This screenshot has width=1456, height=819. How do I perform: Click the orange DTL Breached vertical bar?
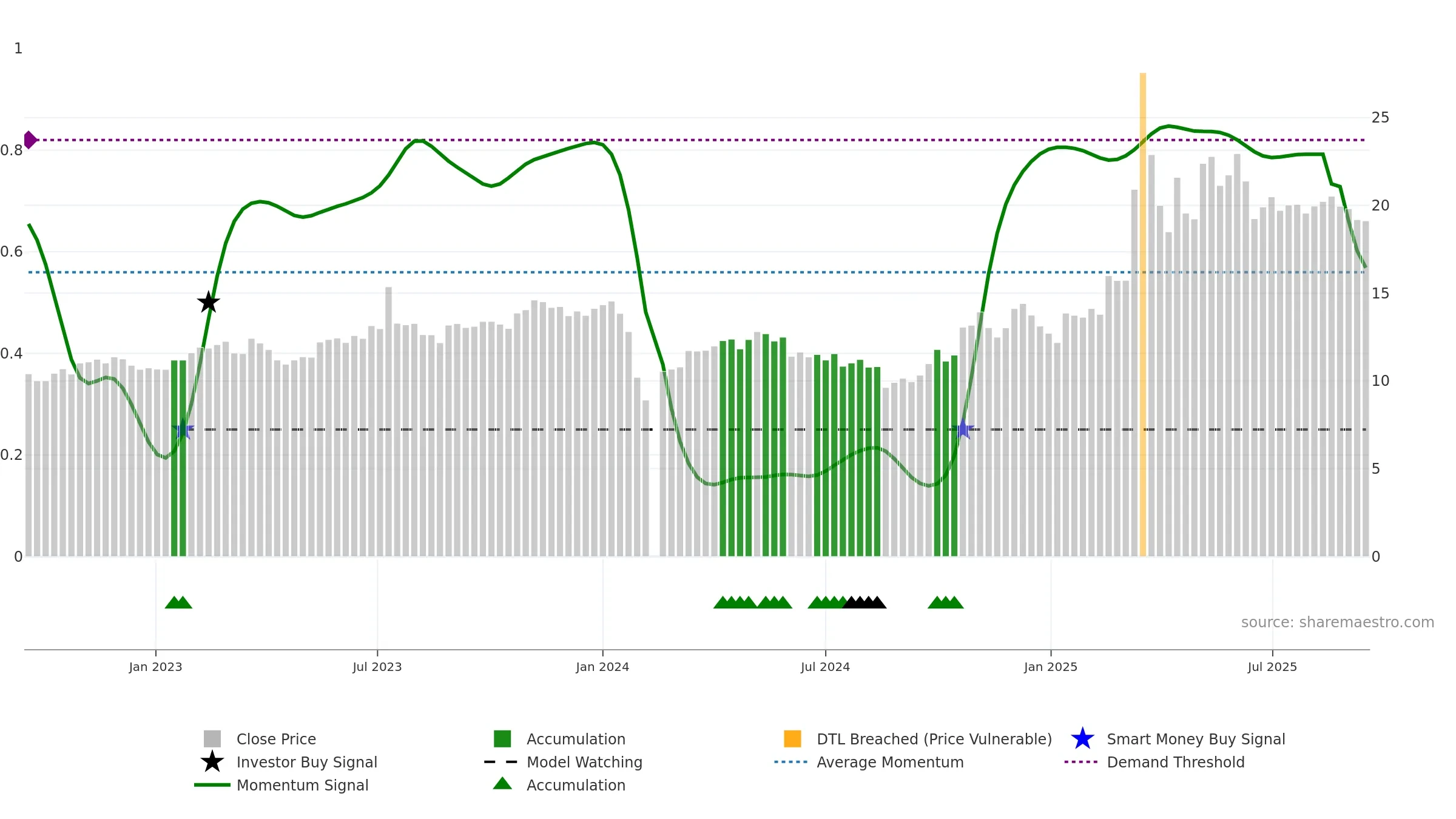tap(1142, 315)
